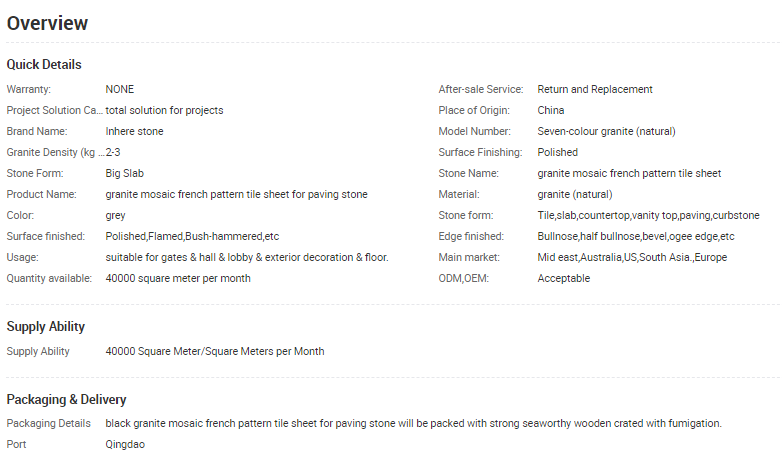Screen dimensions: 782x468
Task: Click the Surface Finishing value Polished
Action: point(557,152)
